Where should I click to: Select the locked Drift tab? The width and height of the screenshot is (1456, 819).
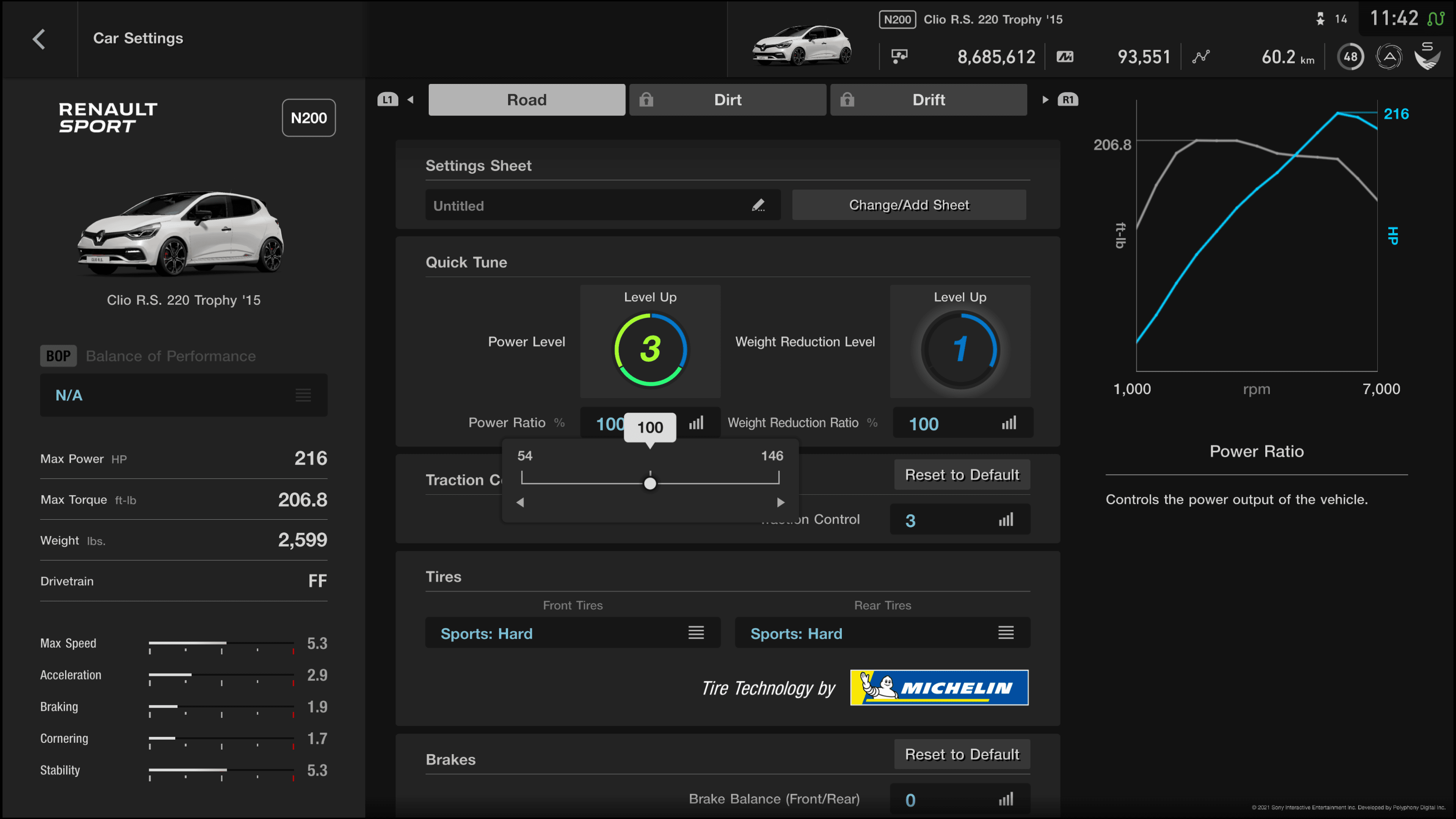coord(929,100)
